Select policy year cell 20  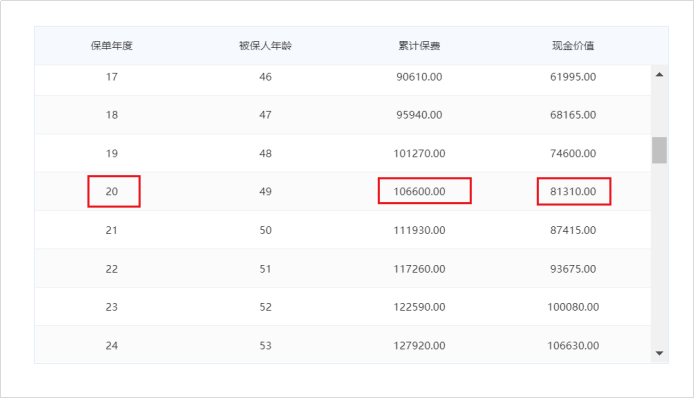112,192
